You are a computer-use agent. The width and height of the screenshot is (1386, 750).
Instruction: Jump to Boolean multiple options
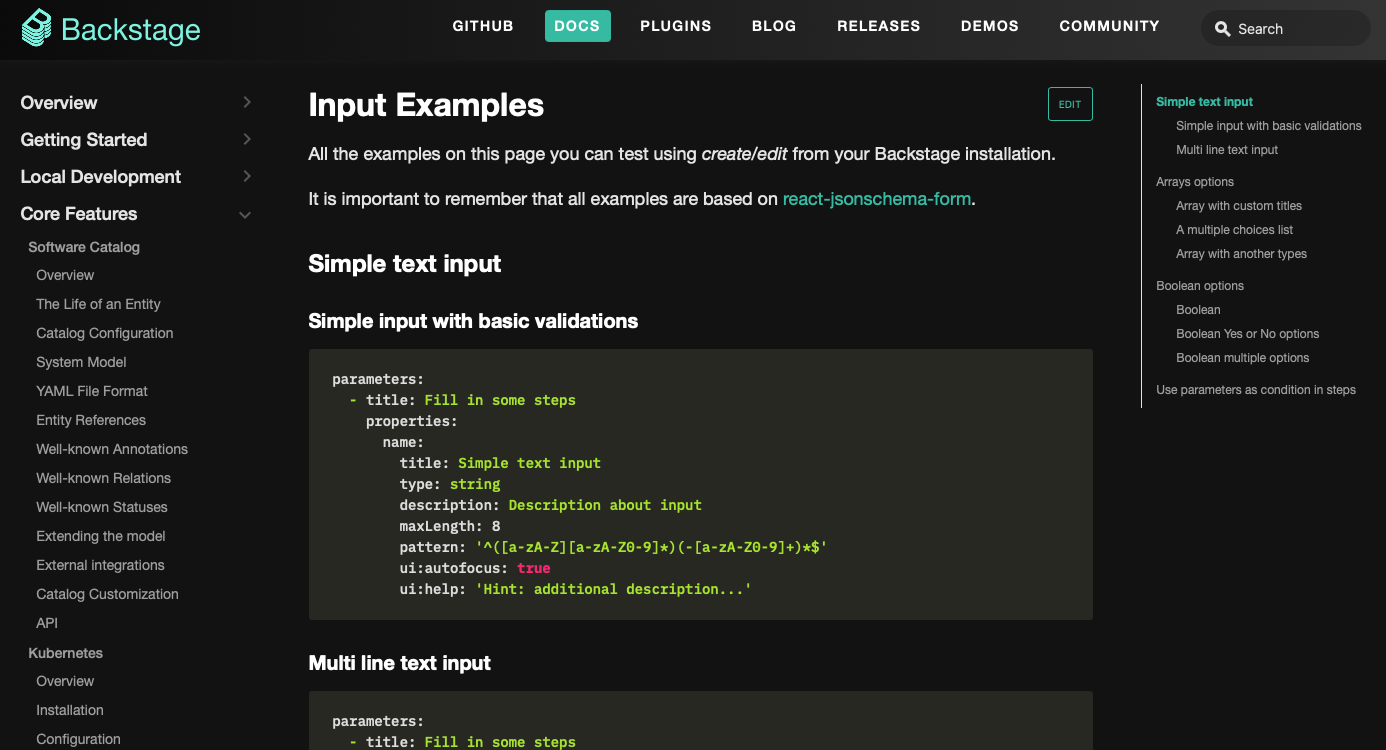tap(1243, 358)
